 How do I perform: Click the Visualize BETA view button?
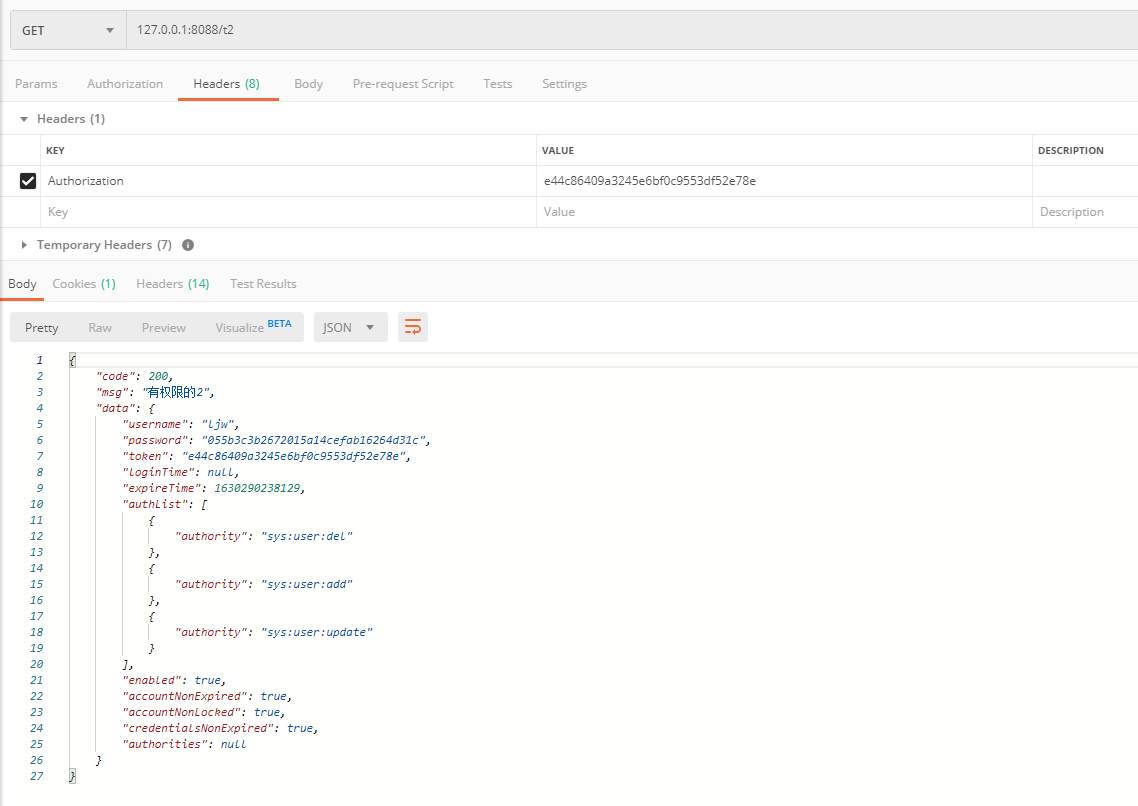click(253, 327)
